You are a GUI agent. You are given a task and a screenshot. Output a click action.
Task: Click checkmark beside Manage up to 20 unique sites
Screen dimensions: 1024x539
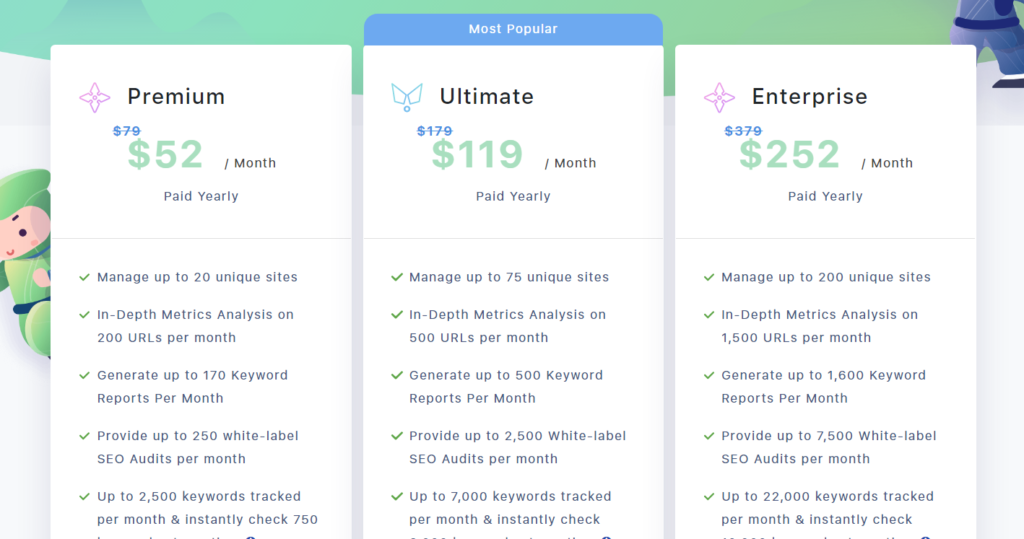pos(84,277)
